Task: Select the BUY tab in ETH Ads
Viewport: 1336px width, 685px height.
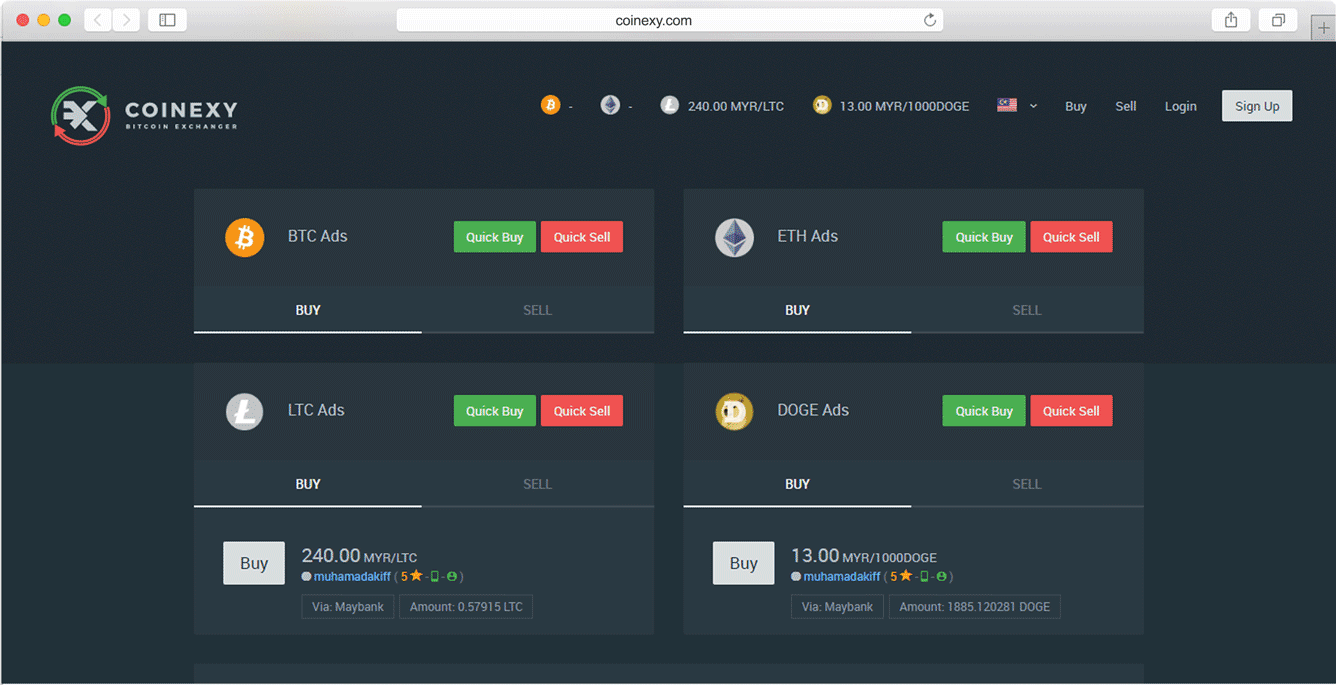Action: pos(797,310)
